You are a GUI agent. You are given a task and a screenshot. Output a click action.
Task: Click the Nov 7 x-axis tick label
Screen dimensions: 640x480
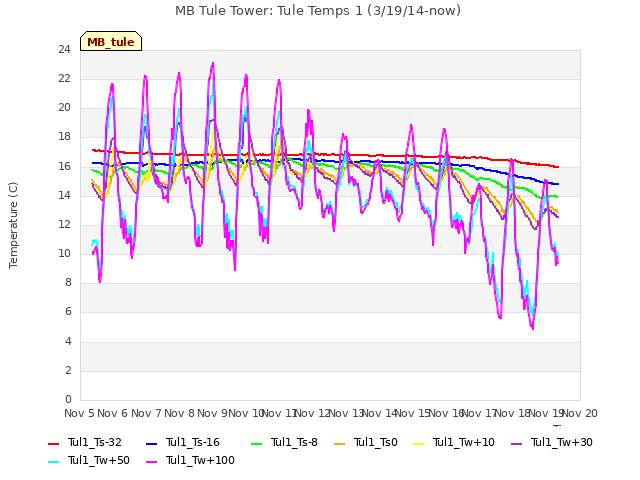tap(146, 413)
